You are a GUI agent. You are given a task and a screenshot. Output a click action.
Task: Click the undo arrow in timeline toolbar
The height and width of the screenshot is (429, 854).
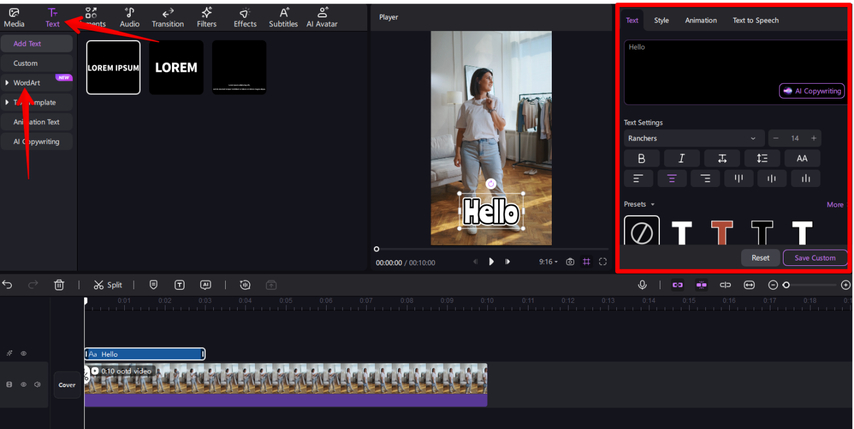(x=8, y=285)
